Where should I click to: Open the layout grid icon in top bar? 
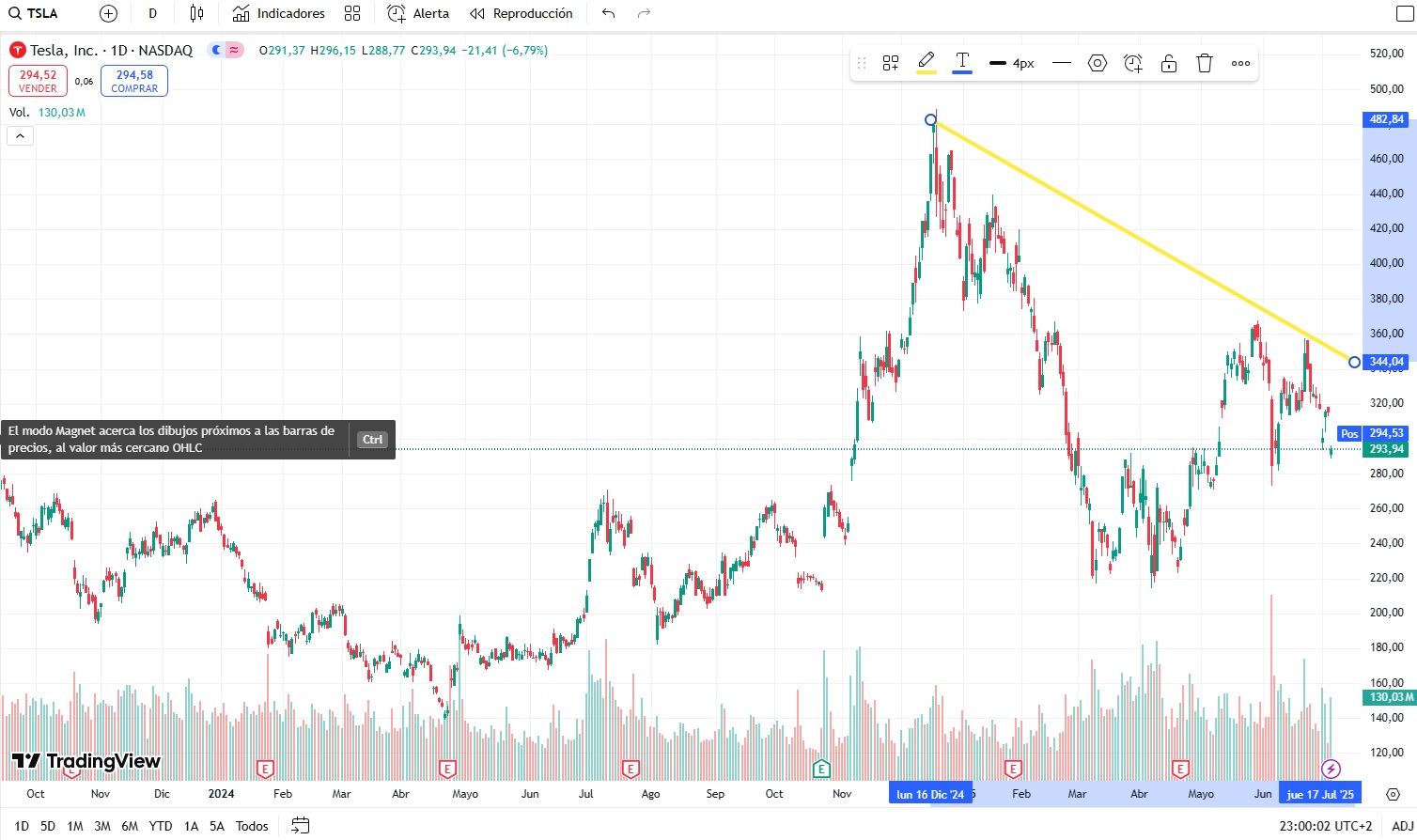coord(352,13)
